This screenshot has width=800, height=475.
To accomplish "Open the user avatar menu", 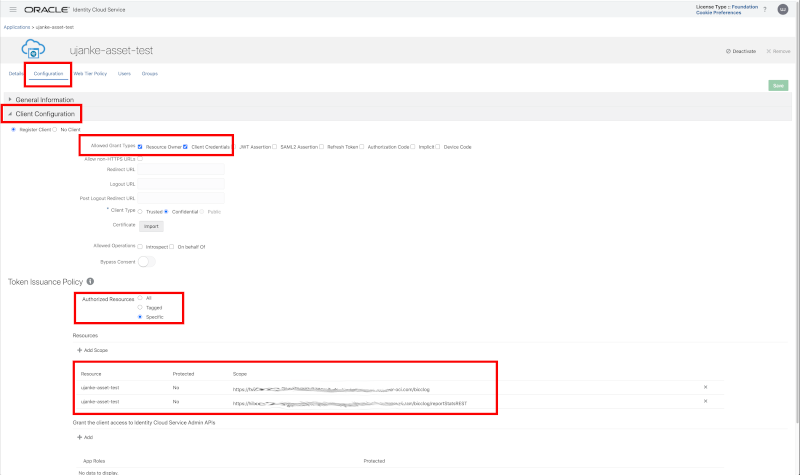I will pyautogui.click(x=783, y=9).
